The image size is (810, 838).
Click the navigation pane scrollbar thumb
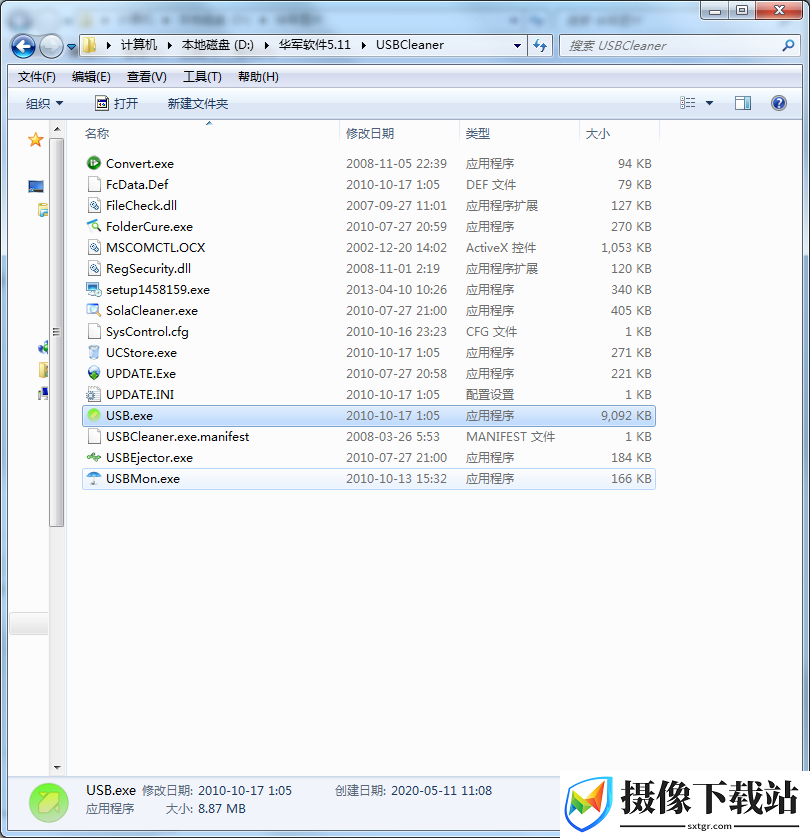[57, 332]
